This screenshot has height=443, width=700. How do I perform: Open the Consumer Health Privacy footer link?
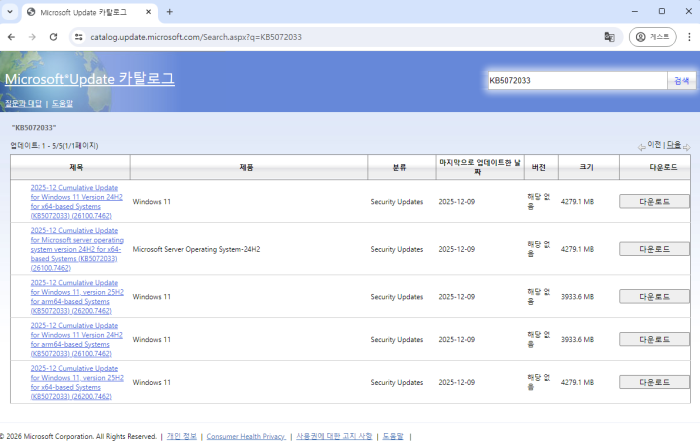pos(245,436)
